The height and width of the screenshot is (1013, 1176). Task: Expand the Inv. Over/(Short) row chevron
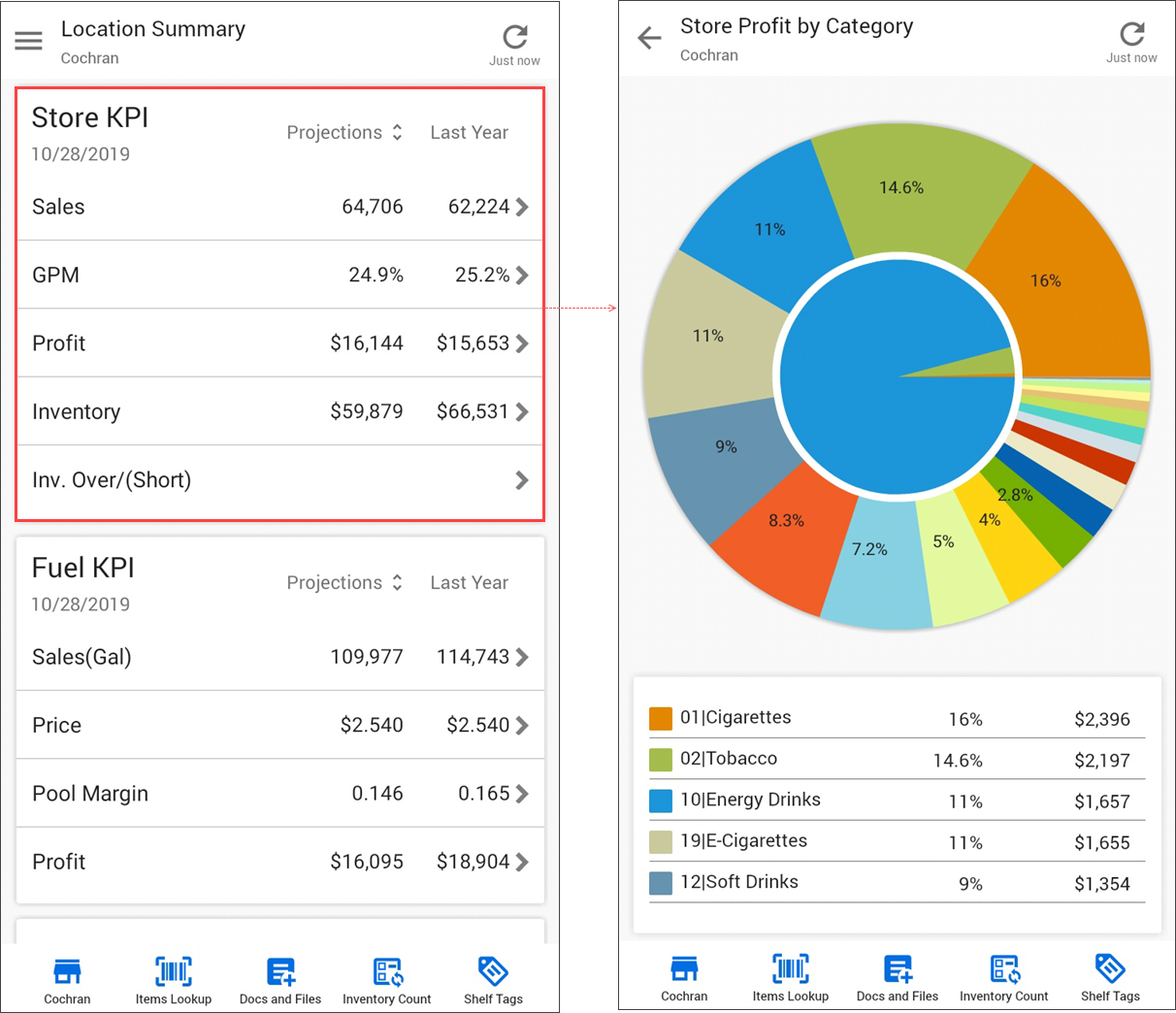coord(522,480)
